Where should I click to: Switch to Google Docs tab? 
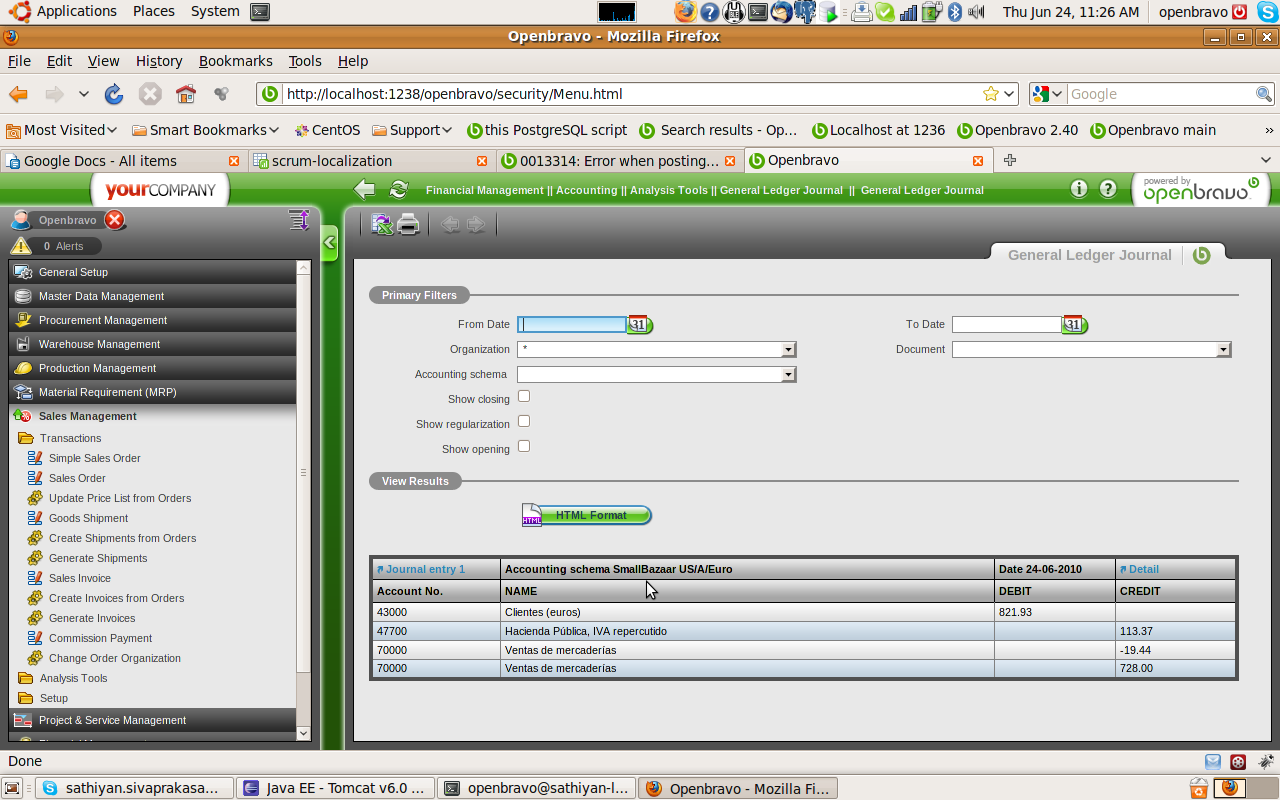123,160
